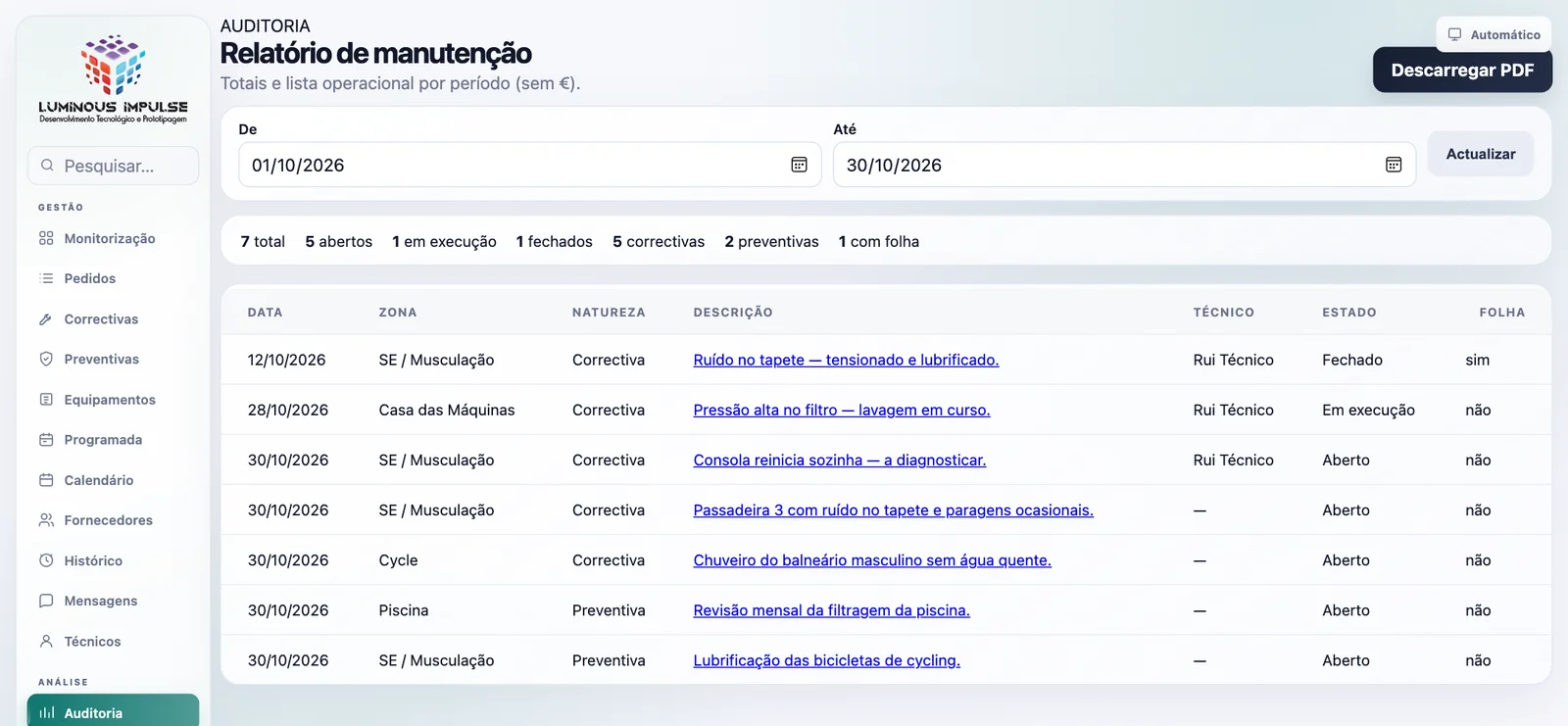
Task: Click the DATA column header
Action: point(265,313)
